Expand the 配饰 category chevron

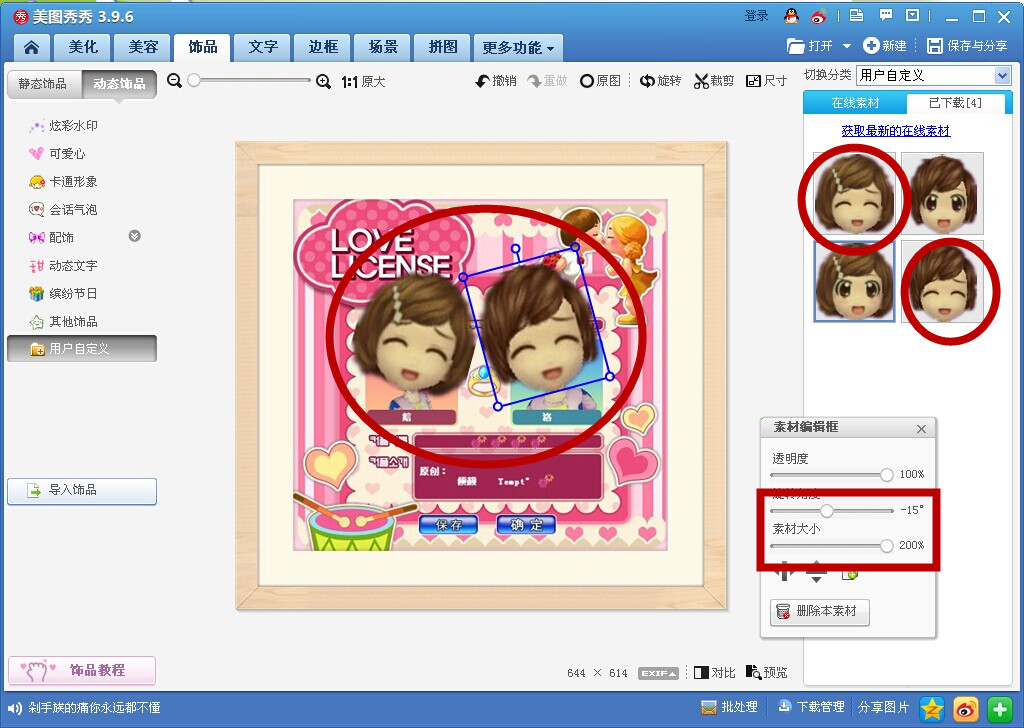click(x=135, y=236)
